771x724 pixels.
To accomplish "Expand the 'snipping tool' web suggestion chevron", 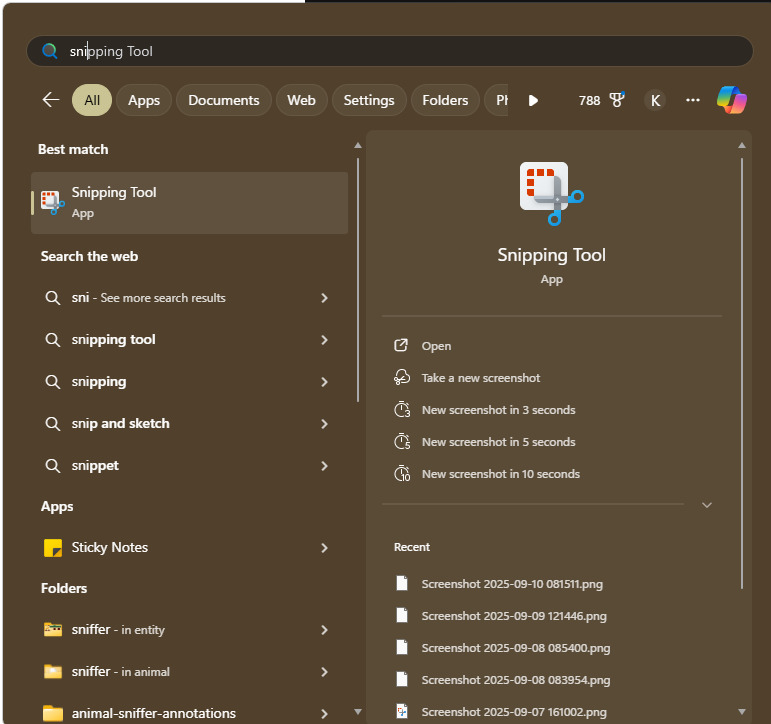I will click(x=324, y=339).
